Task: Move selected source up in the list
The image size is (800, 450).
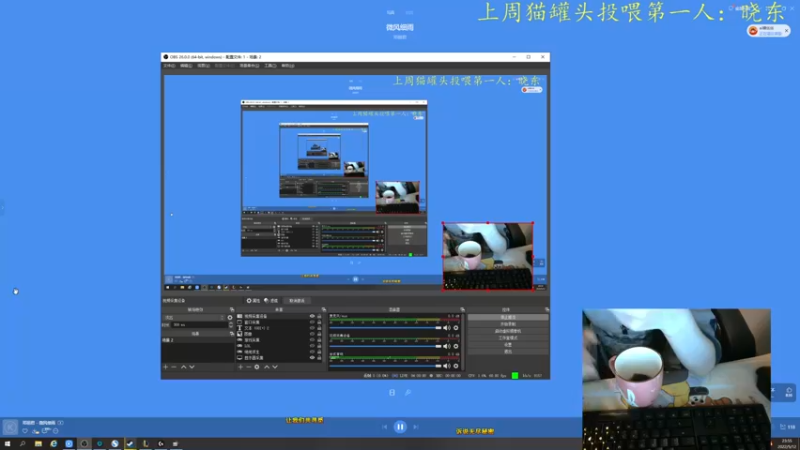Action: pos(266,367)
